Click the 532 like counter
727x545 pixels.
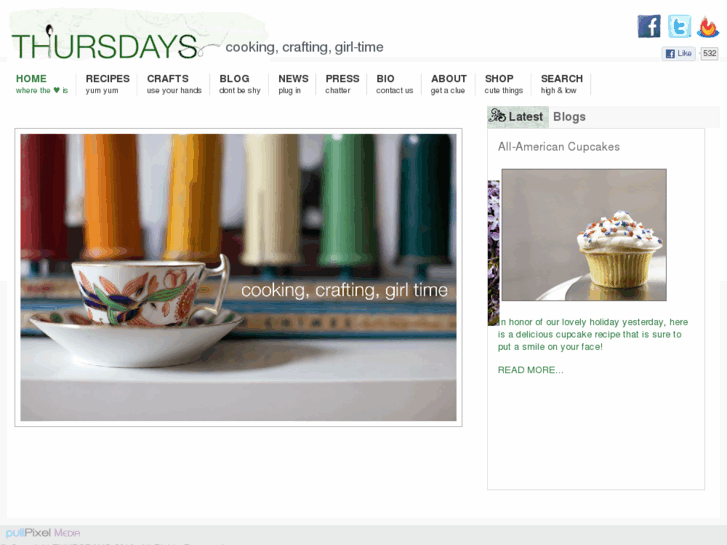coord(709,53)
